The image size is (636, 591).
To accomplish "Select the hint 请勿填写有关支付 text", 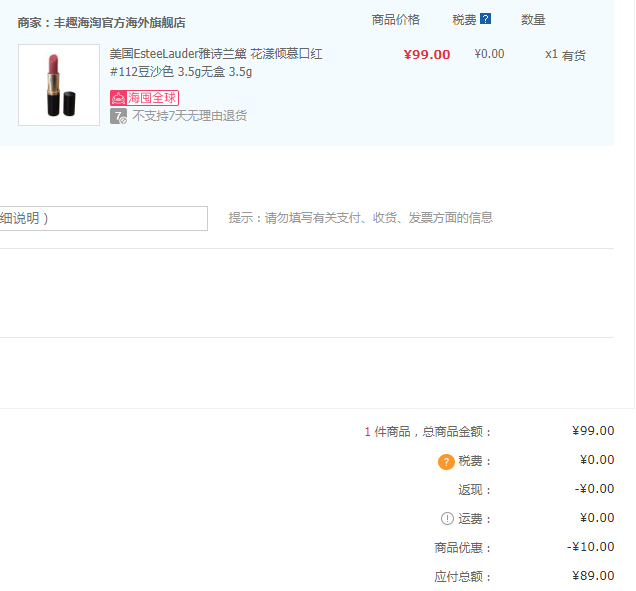I will 361,218.
